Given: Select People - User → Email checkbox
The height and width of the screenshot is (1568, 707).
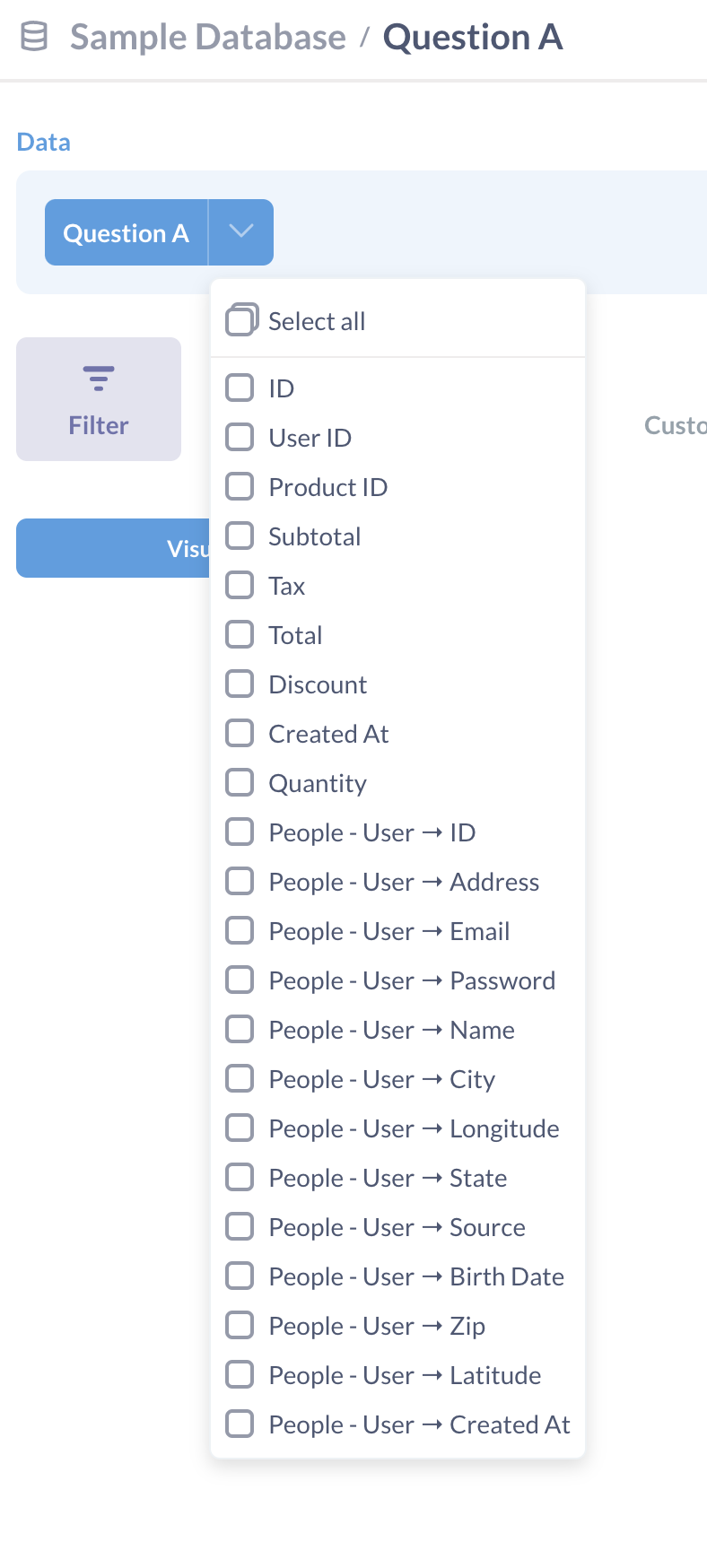Looking at the screenshot, I should [x=240, y=930].
